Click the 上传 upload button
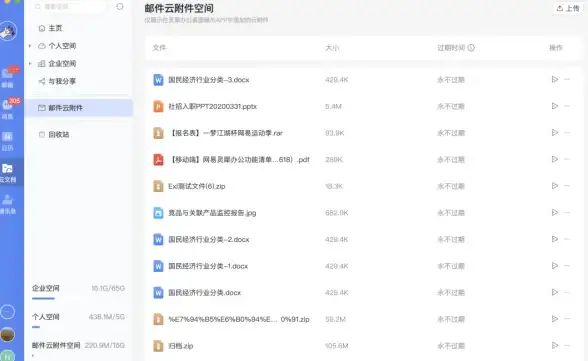This screenshot has width=588, height=361. [x=568, y=8]
